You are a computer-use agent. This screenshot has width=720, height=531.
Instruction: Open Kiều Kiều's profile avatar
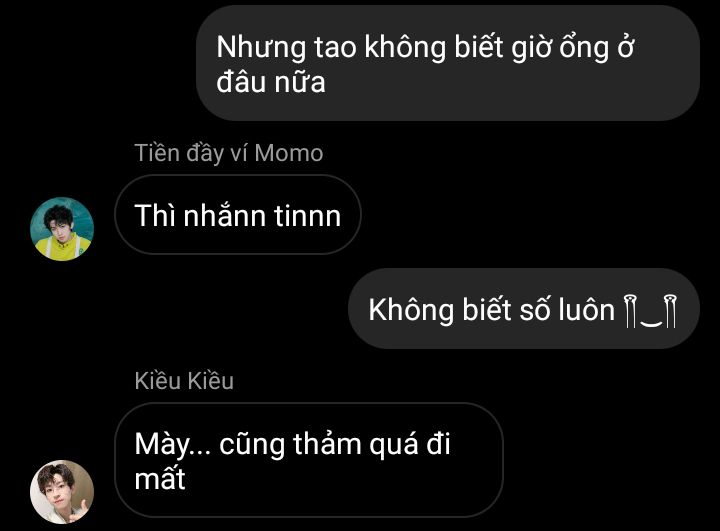(62, 491)
